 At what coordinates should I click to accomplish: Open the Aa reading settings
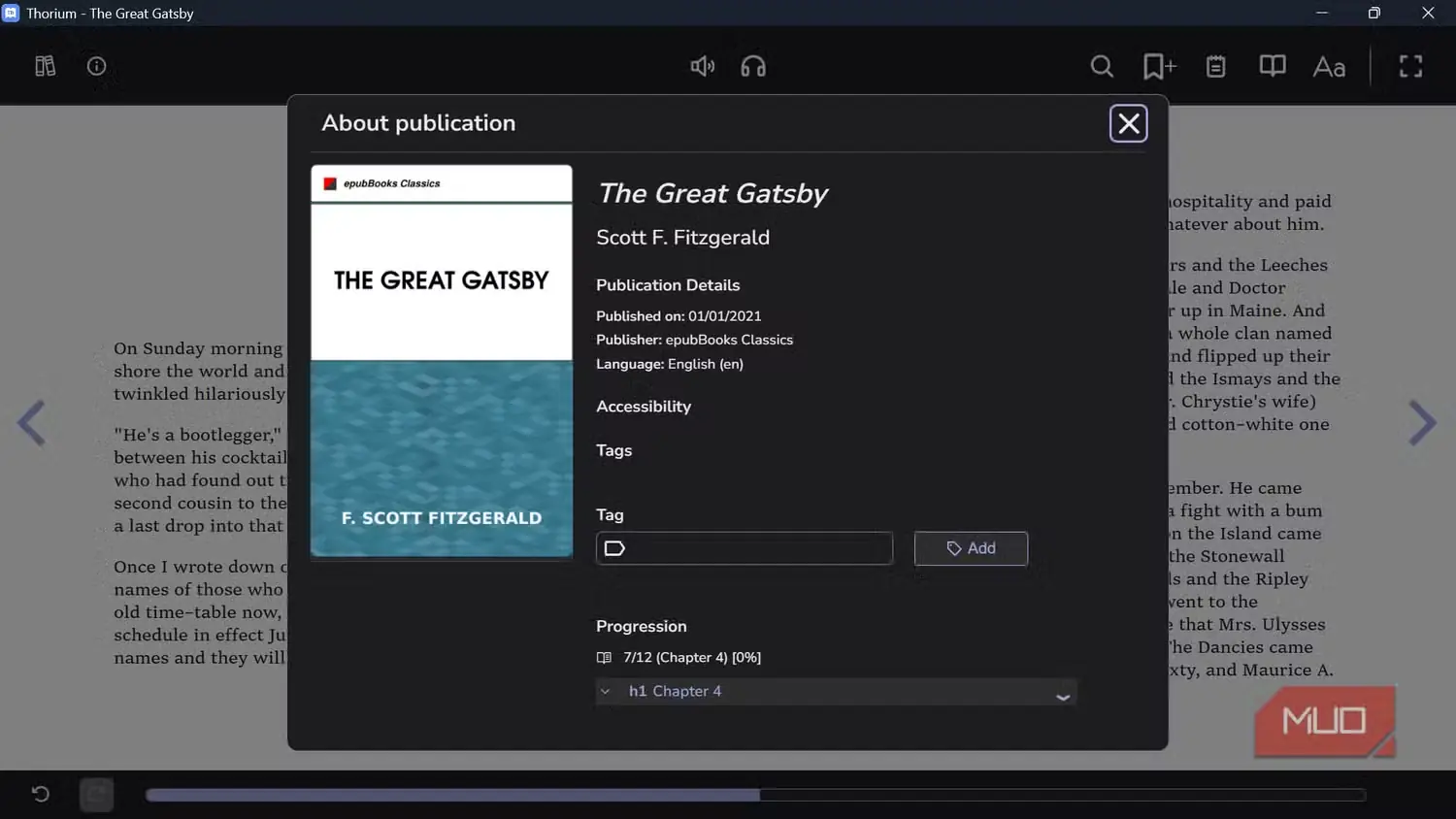click(1329, 67)
